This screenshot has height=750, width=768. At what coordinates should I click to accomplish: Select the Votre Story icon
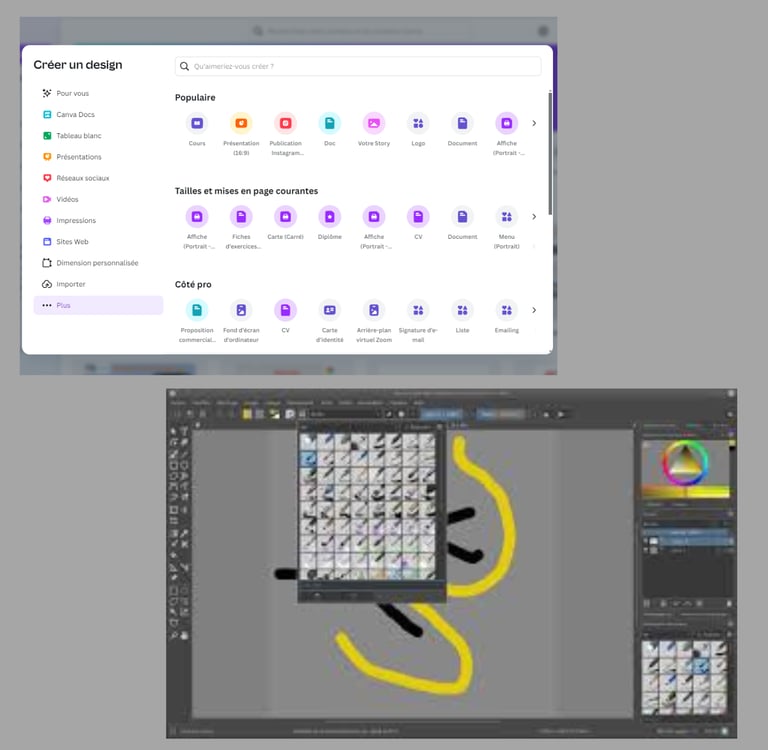point(374,123)
